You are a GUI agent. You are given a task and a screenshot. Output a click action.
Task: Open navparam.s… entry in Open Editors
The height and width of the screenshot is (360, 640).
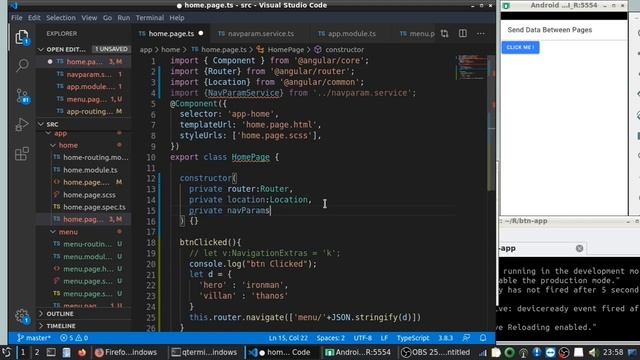pyautogui.click(x=89, y=75)
